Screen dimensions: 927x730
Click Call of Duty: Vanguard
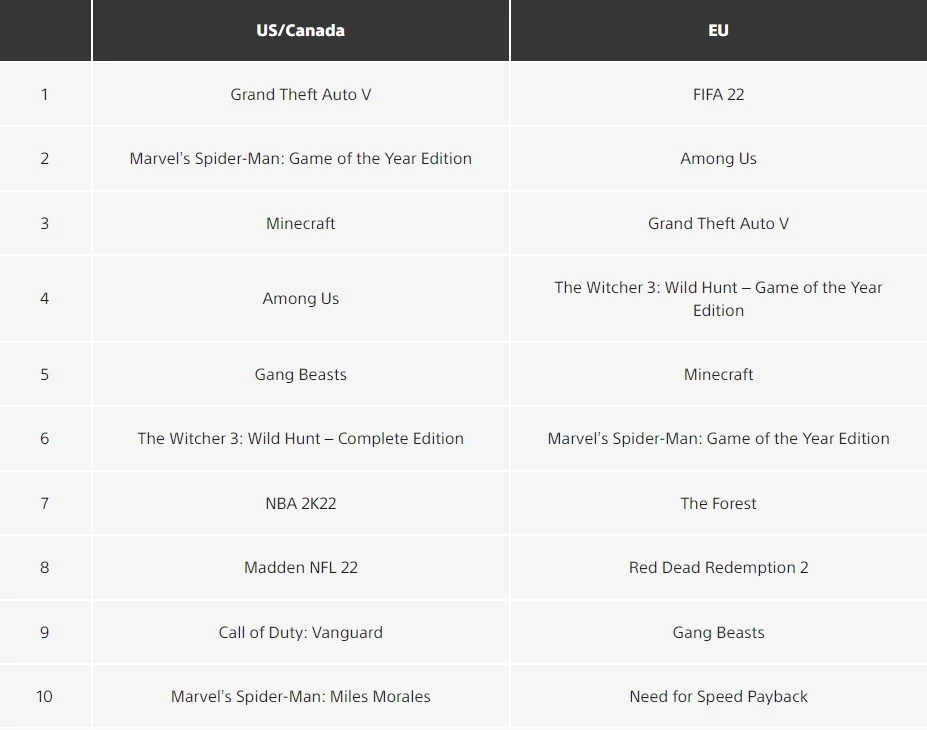pyautogui.click(x=300, y=632)
